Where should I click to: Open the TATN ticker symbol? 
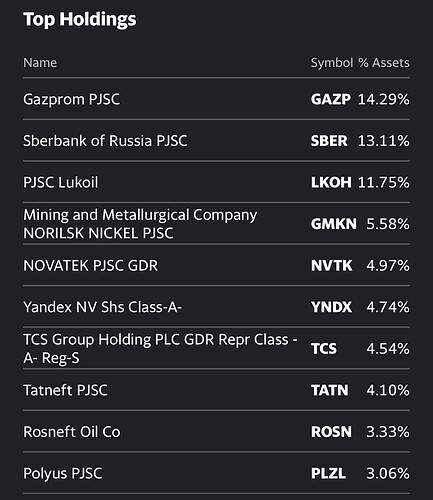329,390
